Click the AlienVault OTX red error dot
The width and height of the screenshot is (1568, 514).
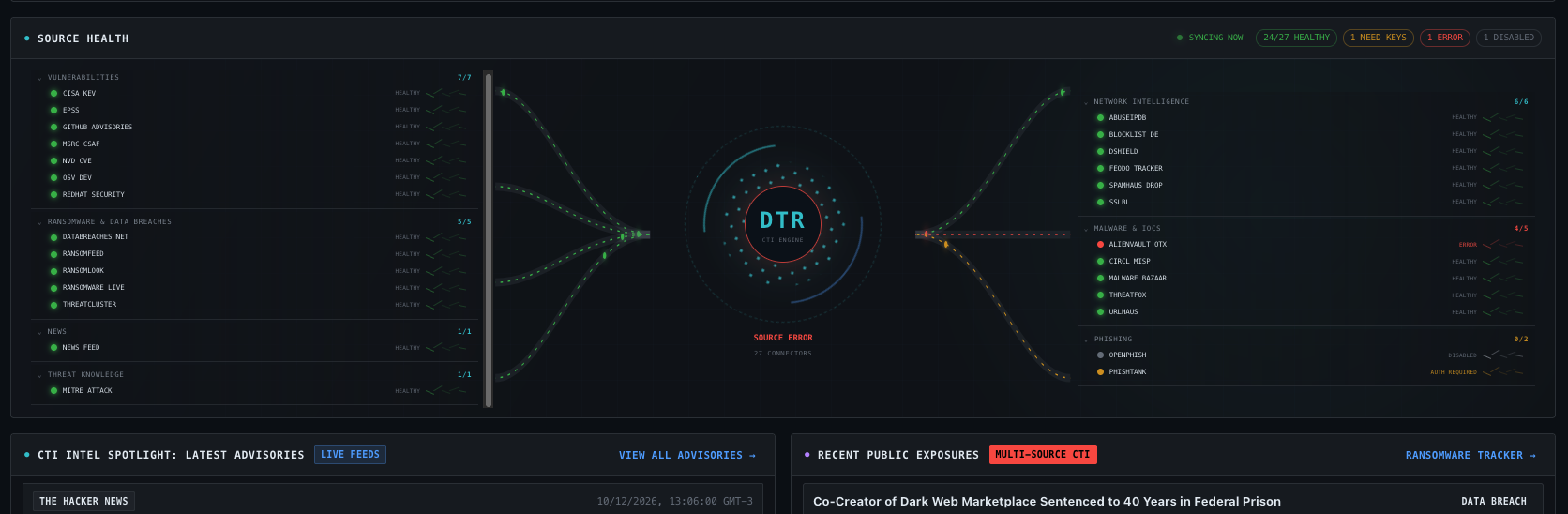[1100, 245]
